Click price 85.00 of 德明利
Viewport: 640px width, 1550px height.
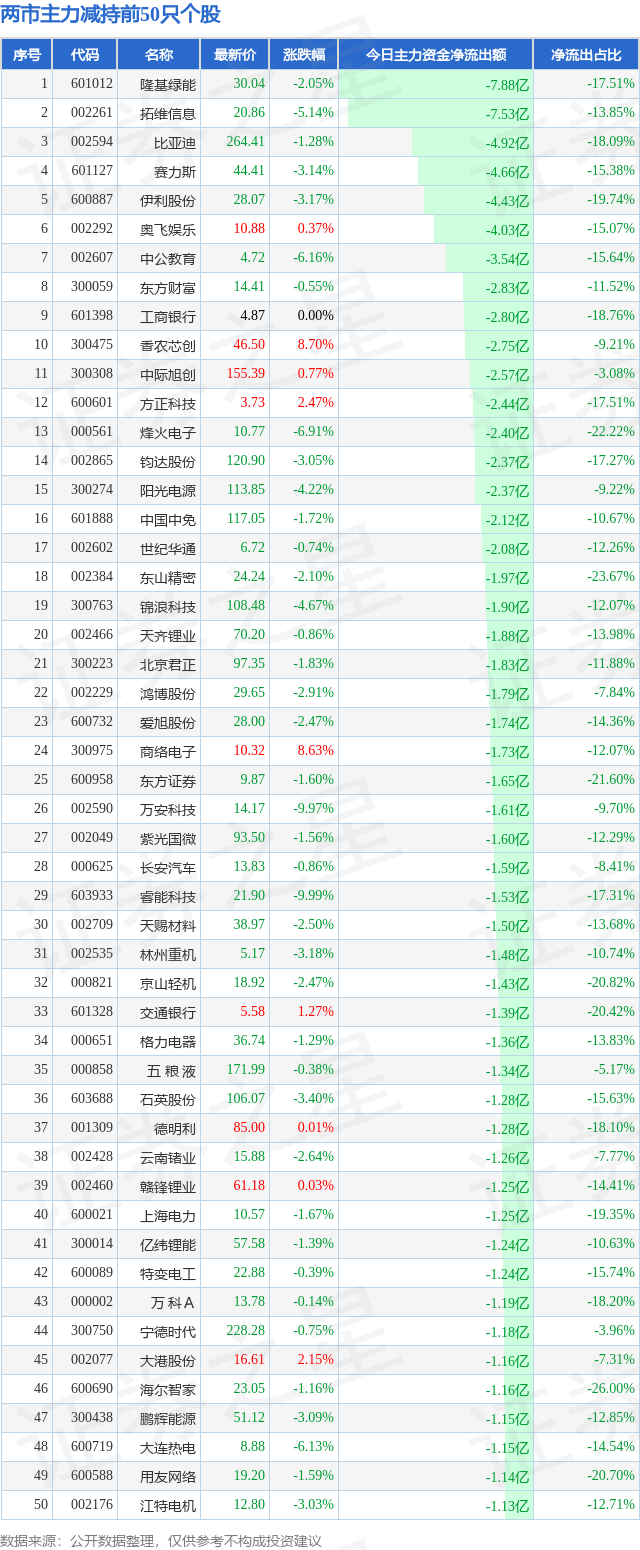point(249,1128)
